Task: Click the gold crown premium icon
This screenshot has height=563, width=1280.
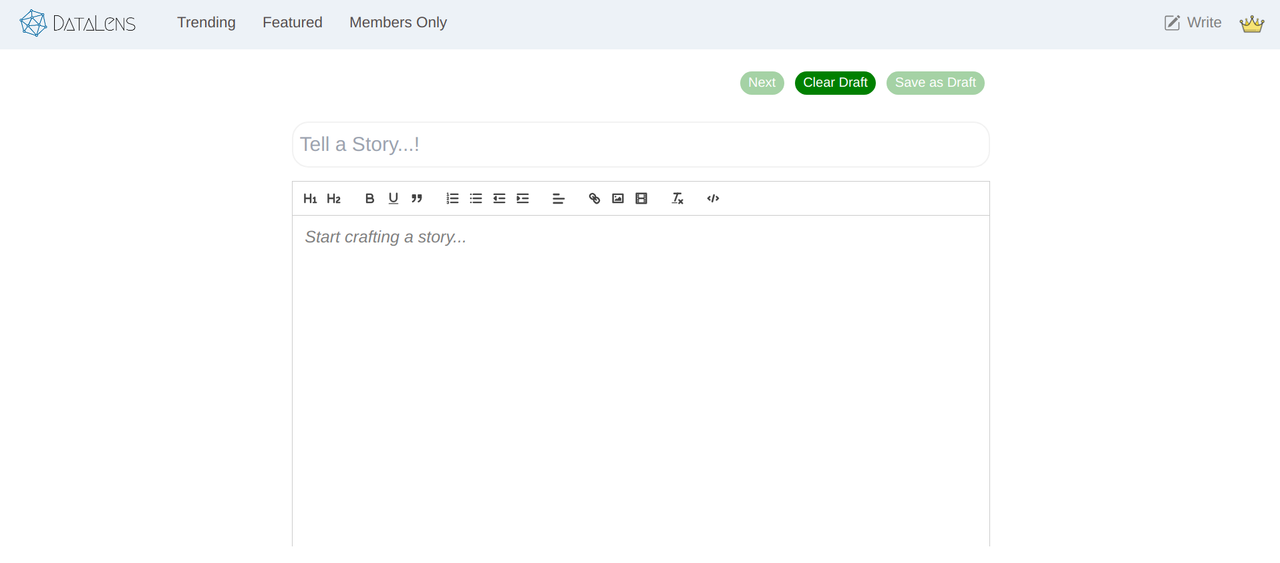Action: (1252, 23)
